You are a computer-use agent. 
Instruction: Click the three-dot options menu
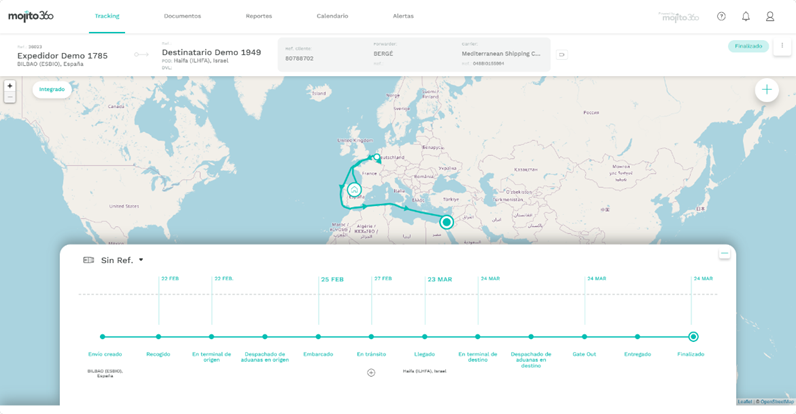point(782,46)
